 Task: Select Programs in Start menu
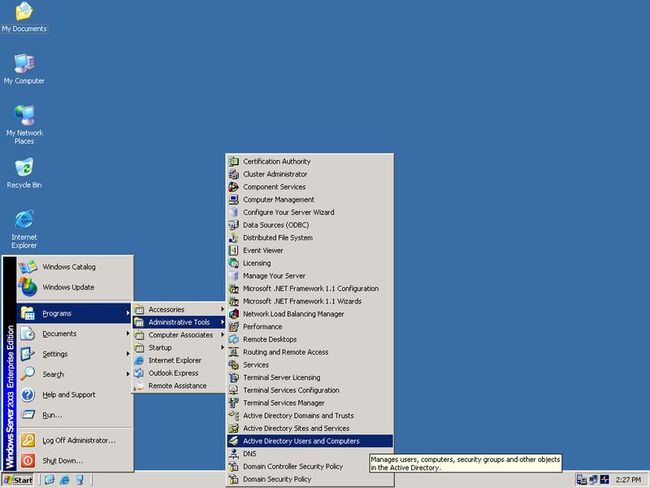pyautogui.click(x=75, y=313)
